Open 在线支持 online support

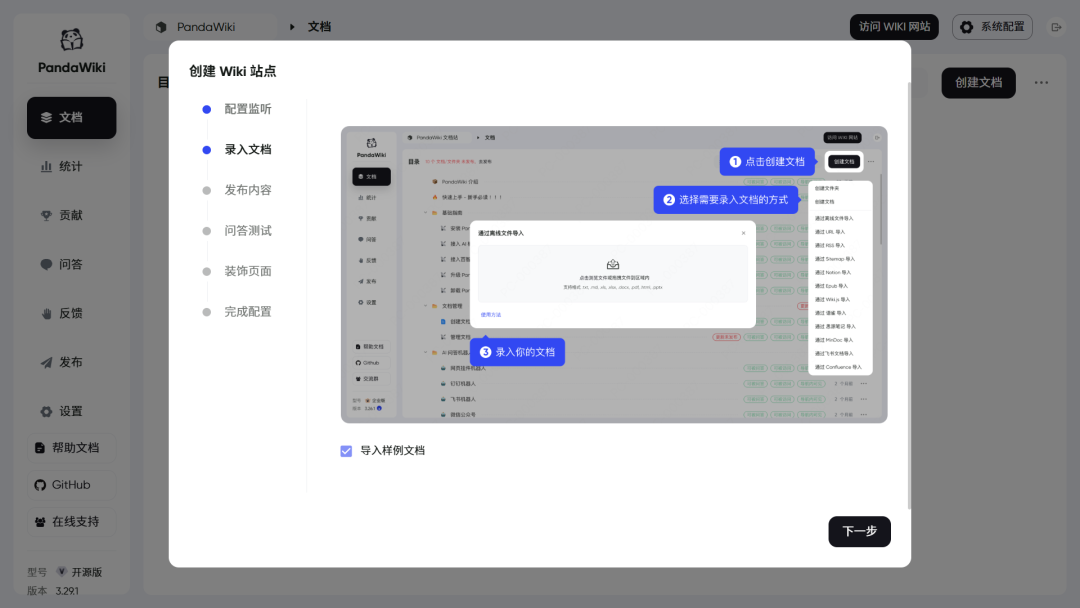(72, 522)
